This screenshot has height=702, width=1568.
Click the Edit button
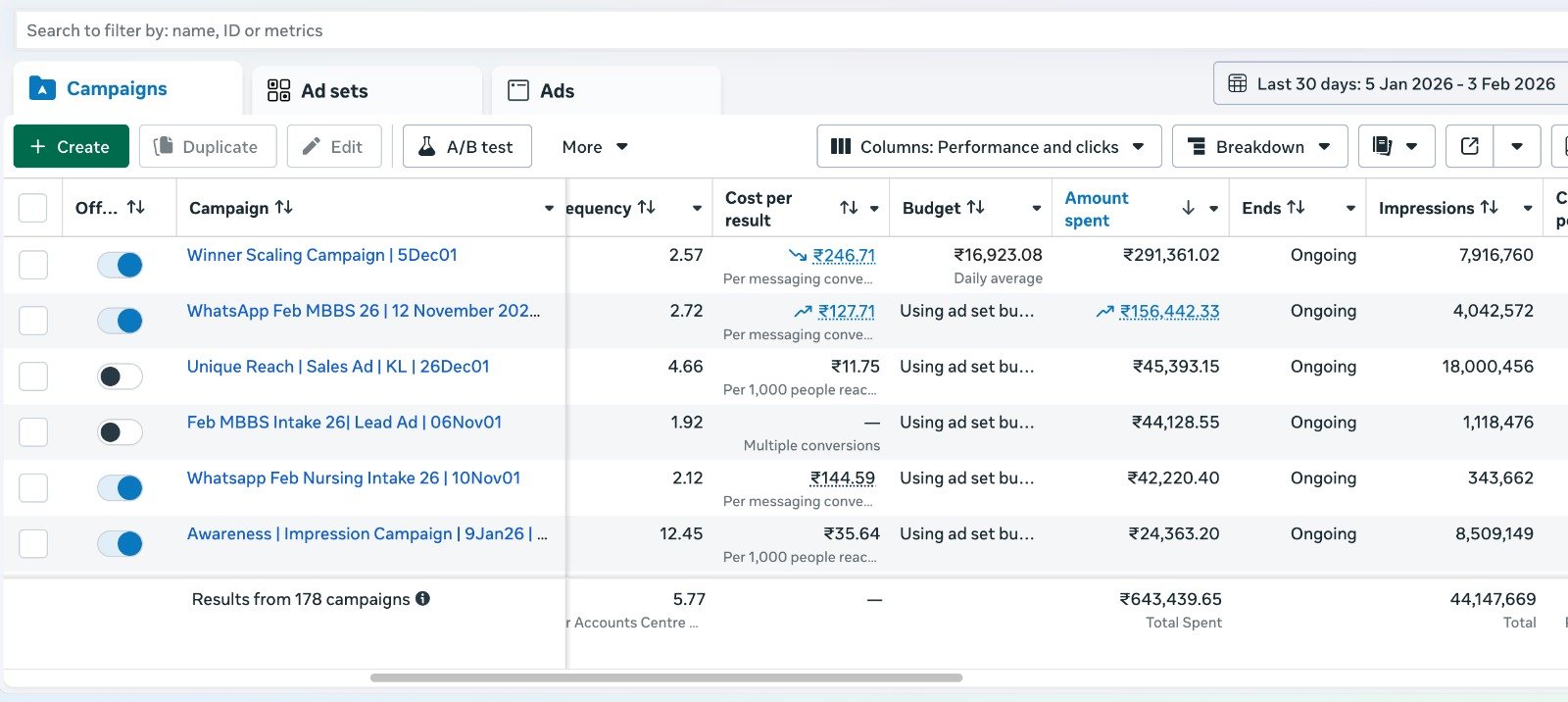click(333, 146)
